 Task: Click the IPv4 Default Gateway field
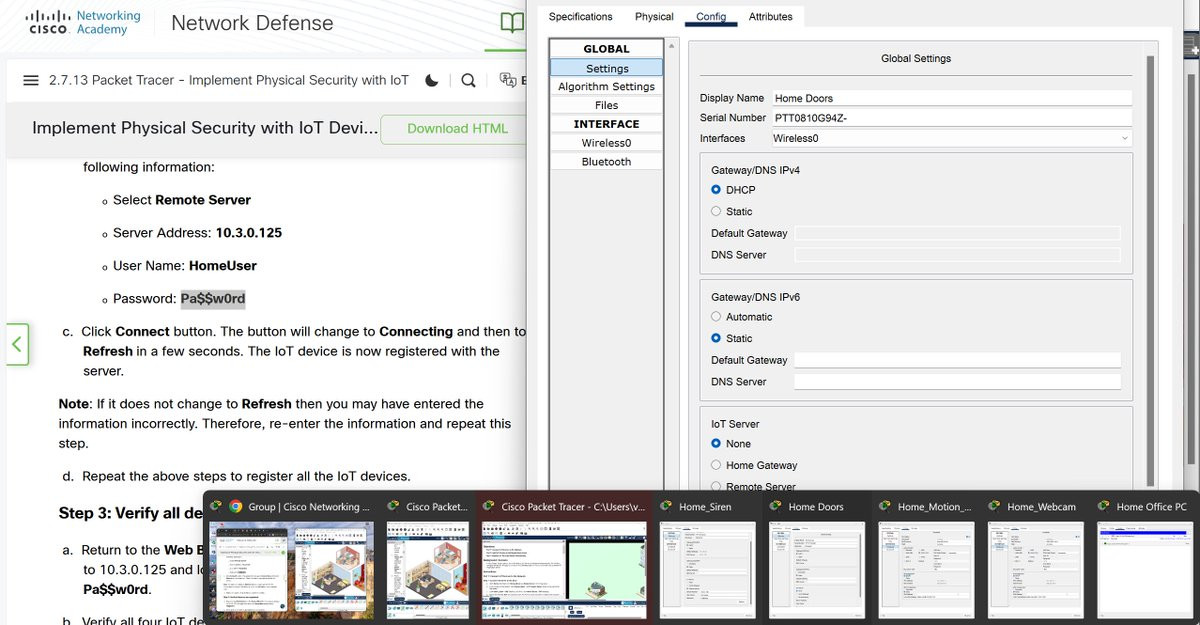(x=957, y=233)
